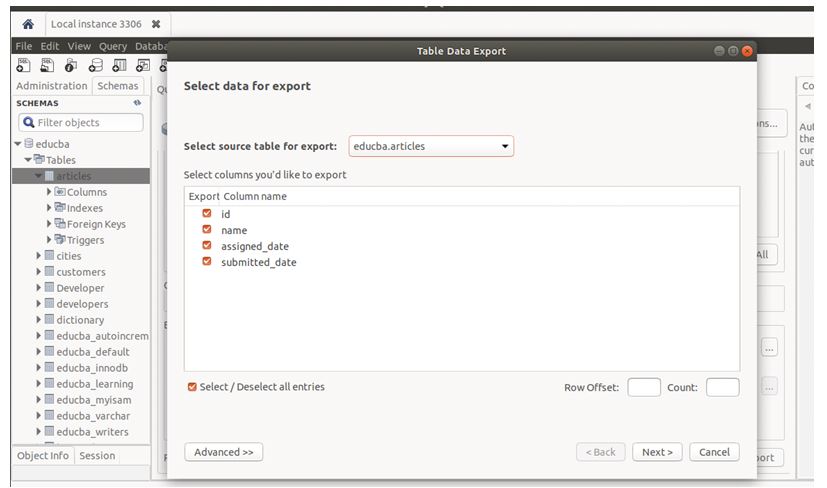Click the create new table toolbar icon
The image size is (827, 488).
coord(119,66)
